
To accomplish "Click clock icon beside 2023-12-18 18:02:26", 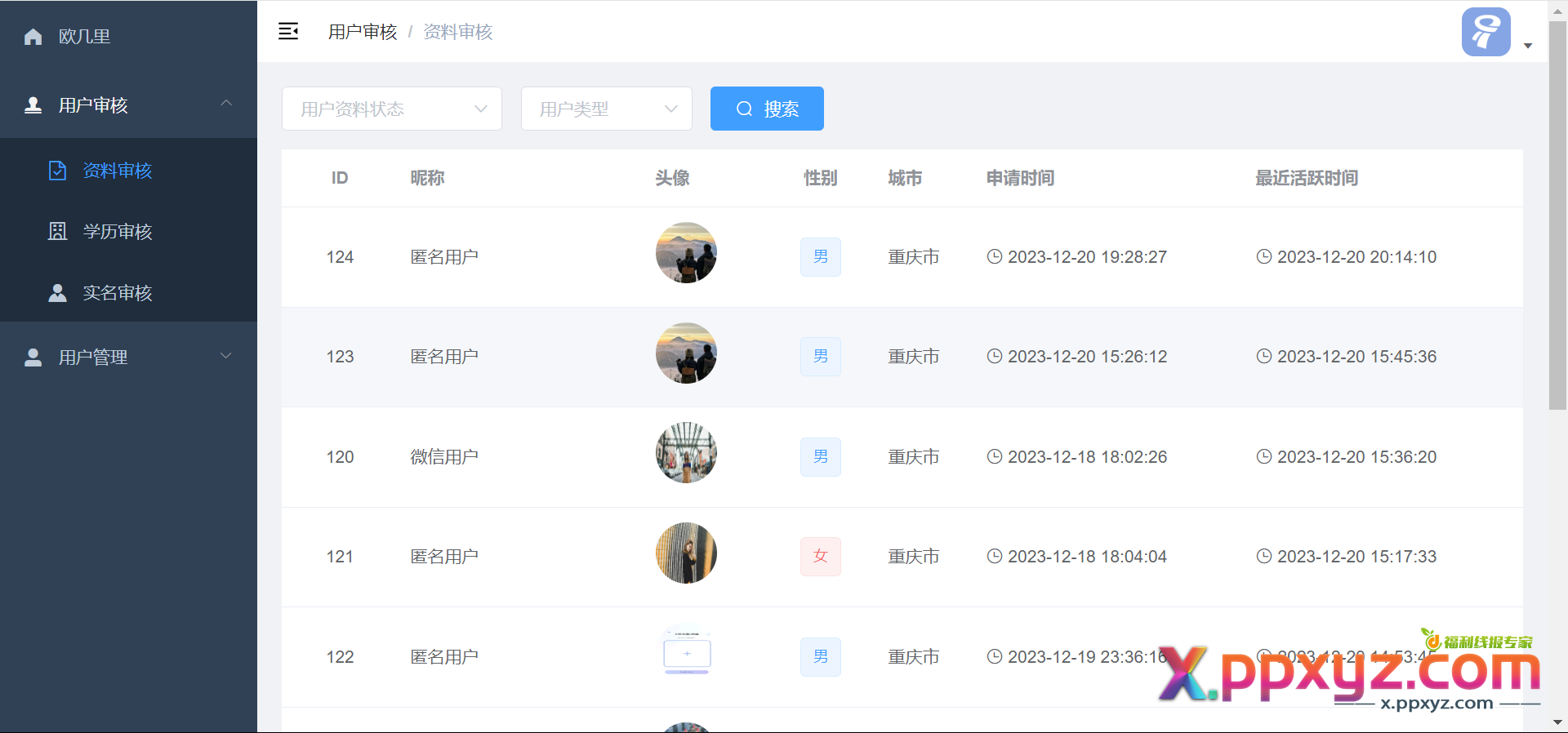I will tap(994, 456).
